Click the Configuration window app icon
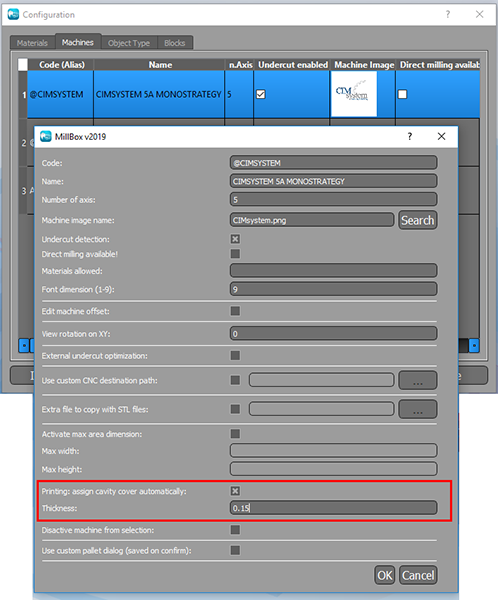Image resolution: width=498 pixels, height=600 pixels. coord(13,15)
